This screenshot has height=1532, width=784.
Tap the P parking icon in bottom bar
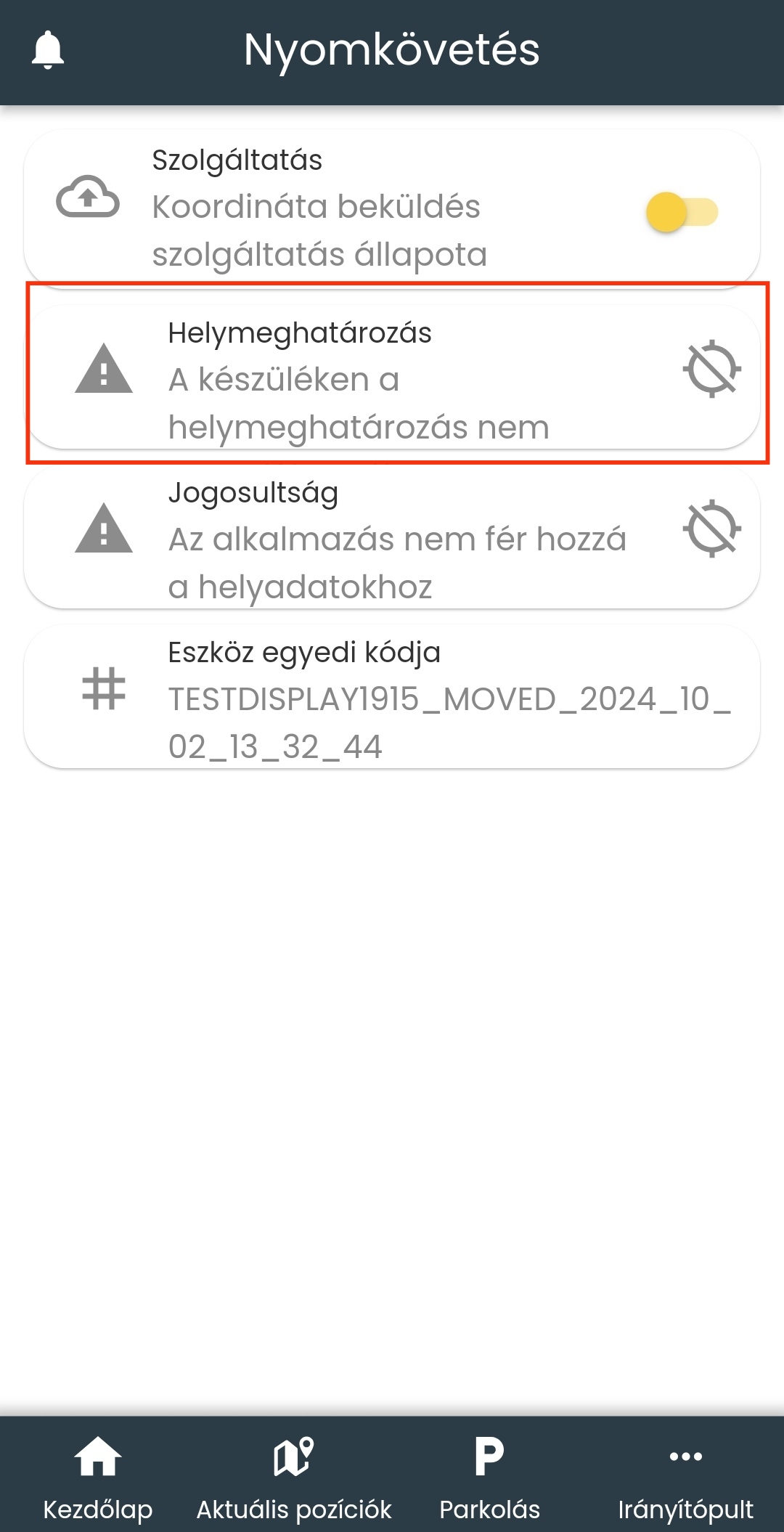pyautogui.click(x=490, y=1456)
